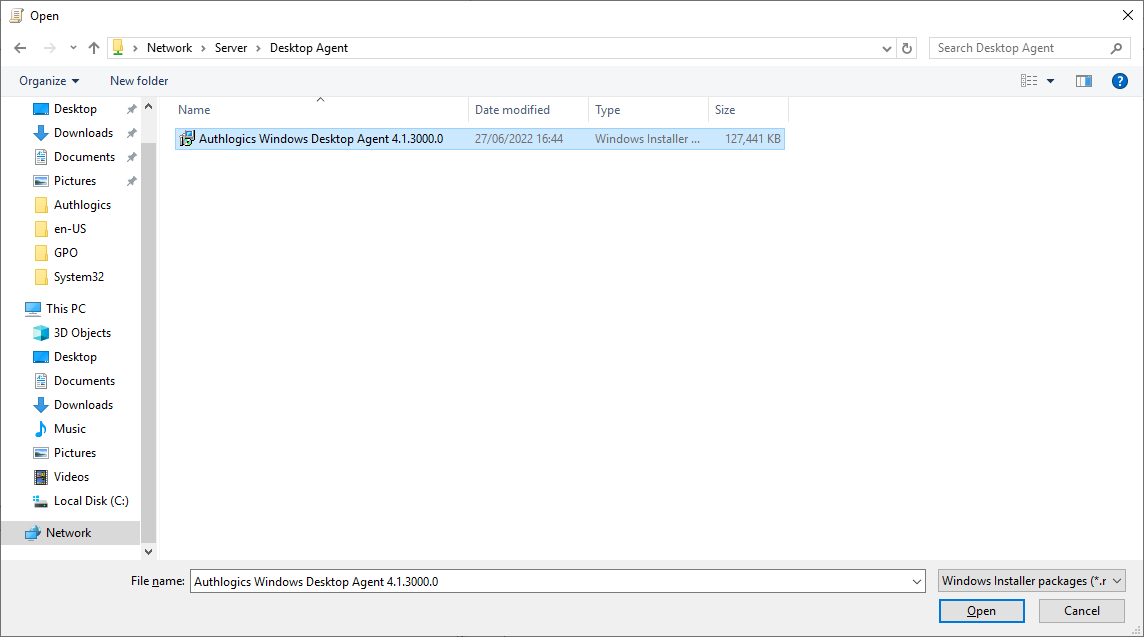
Task: Close the Open dialog
Action: [1127, 15]
